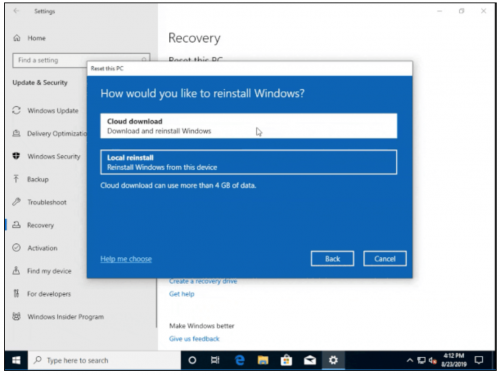Click the Find my device label
500x375 pixels.
49,271
